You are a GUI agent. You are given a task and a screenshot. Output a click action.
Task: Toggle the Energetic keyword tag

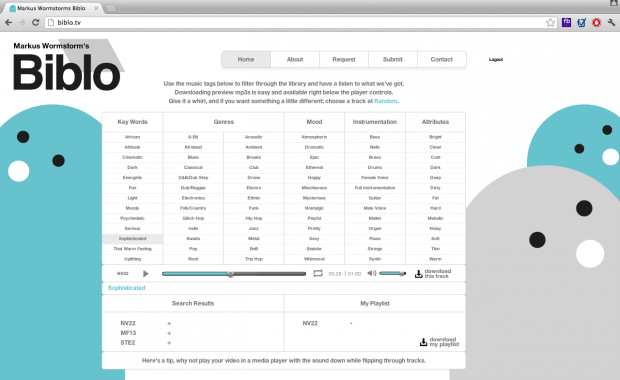(x=132, y=178)
